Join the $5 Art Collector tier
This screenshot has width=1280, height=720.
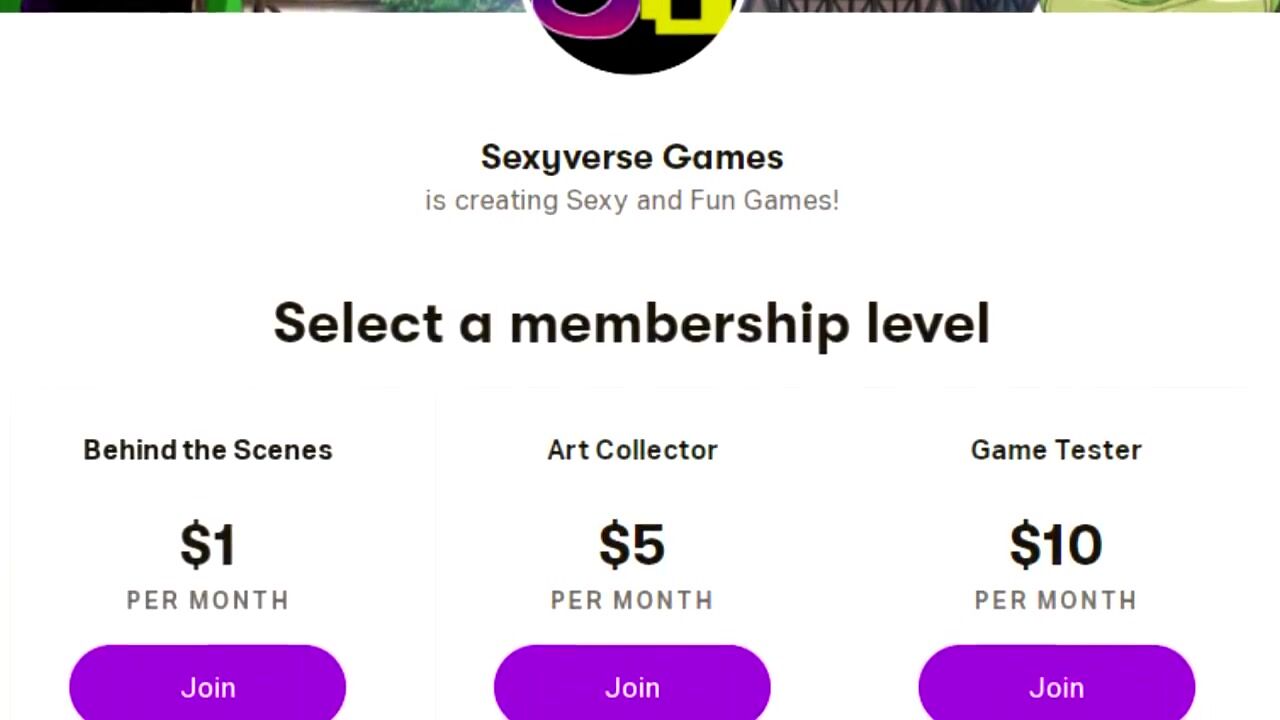(x=632, y=687)
